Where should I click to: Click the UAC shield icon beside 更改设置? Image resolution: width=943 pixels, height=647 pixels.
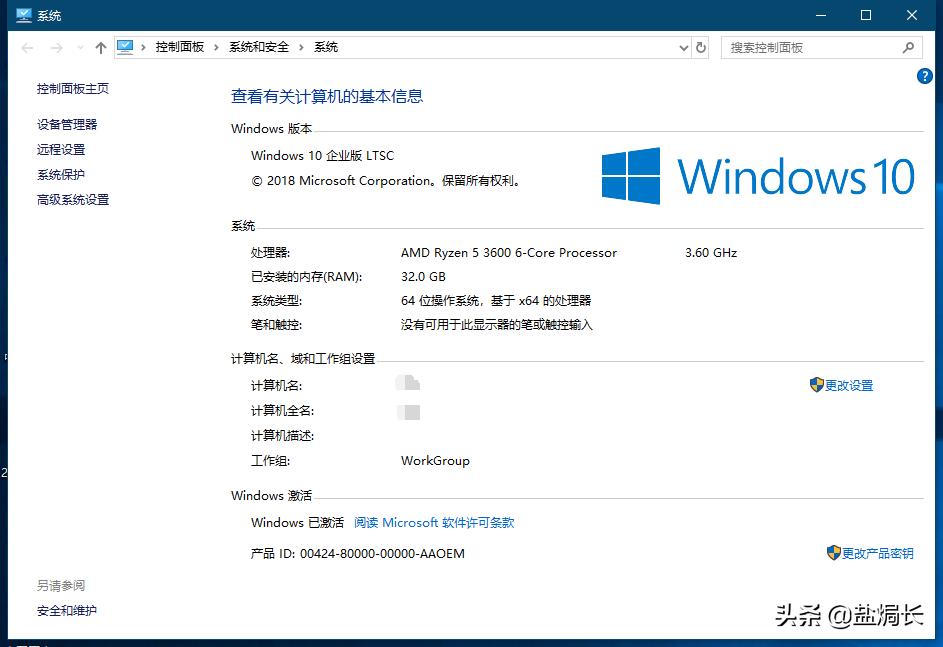coord(815,385)
